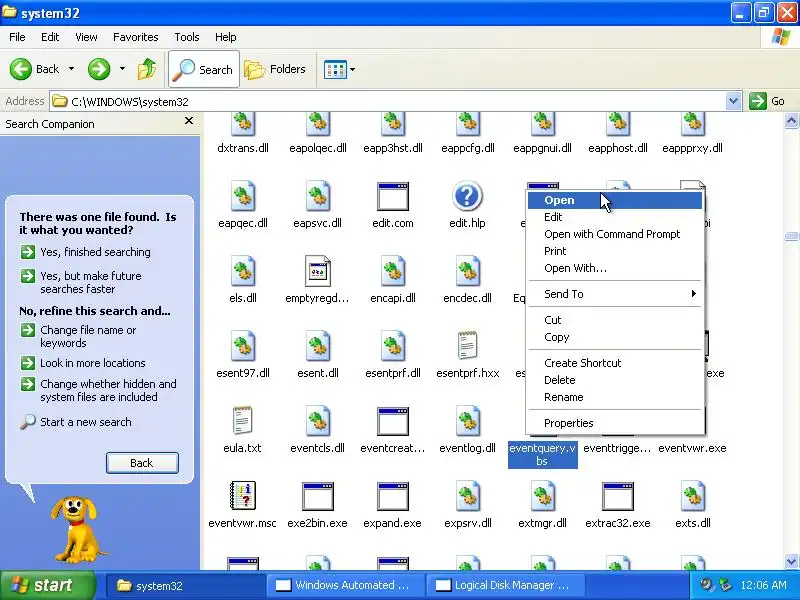This screenshot has height=600, width=800.
Task: Open the File menu
Action: click(x=17, y=37)
